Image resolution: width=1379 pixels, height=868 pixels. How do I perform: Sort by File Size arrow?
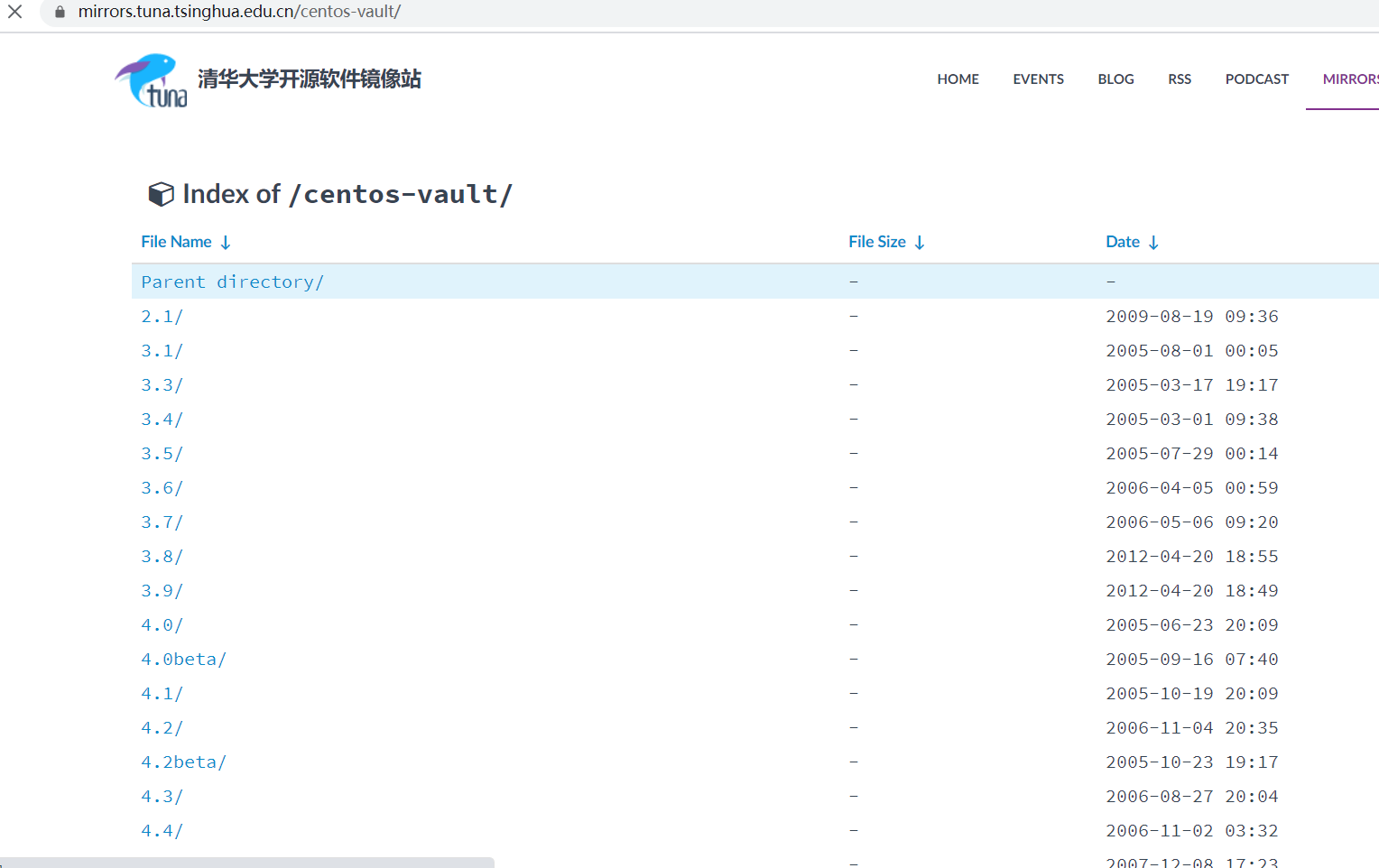point(920,242)
